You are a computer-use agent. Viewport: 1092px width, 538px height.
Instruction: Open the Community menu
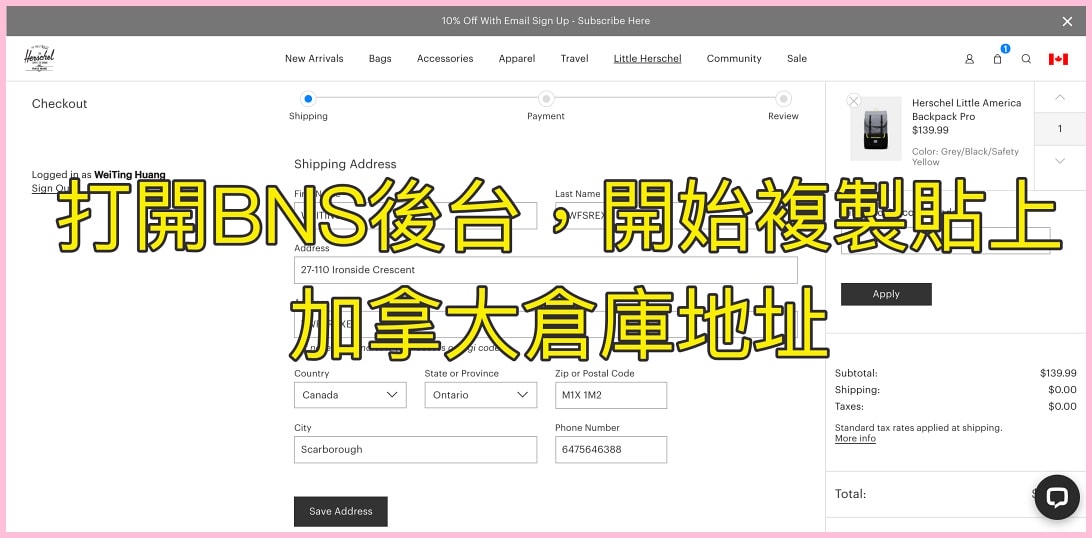[734, 58]
